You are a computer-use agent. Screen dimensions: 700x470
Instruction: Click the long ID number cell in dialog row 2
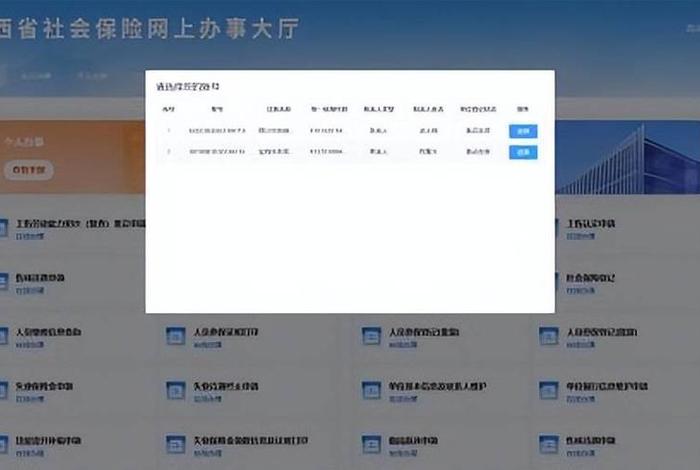coord(217,152)
